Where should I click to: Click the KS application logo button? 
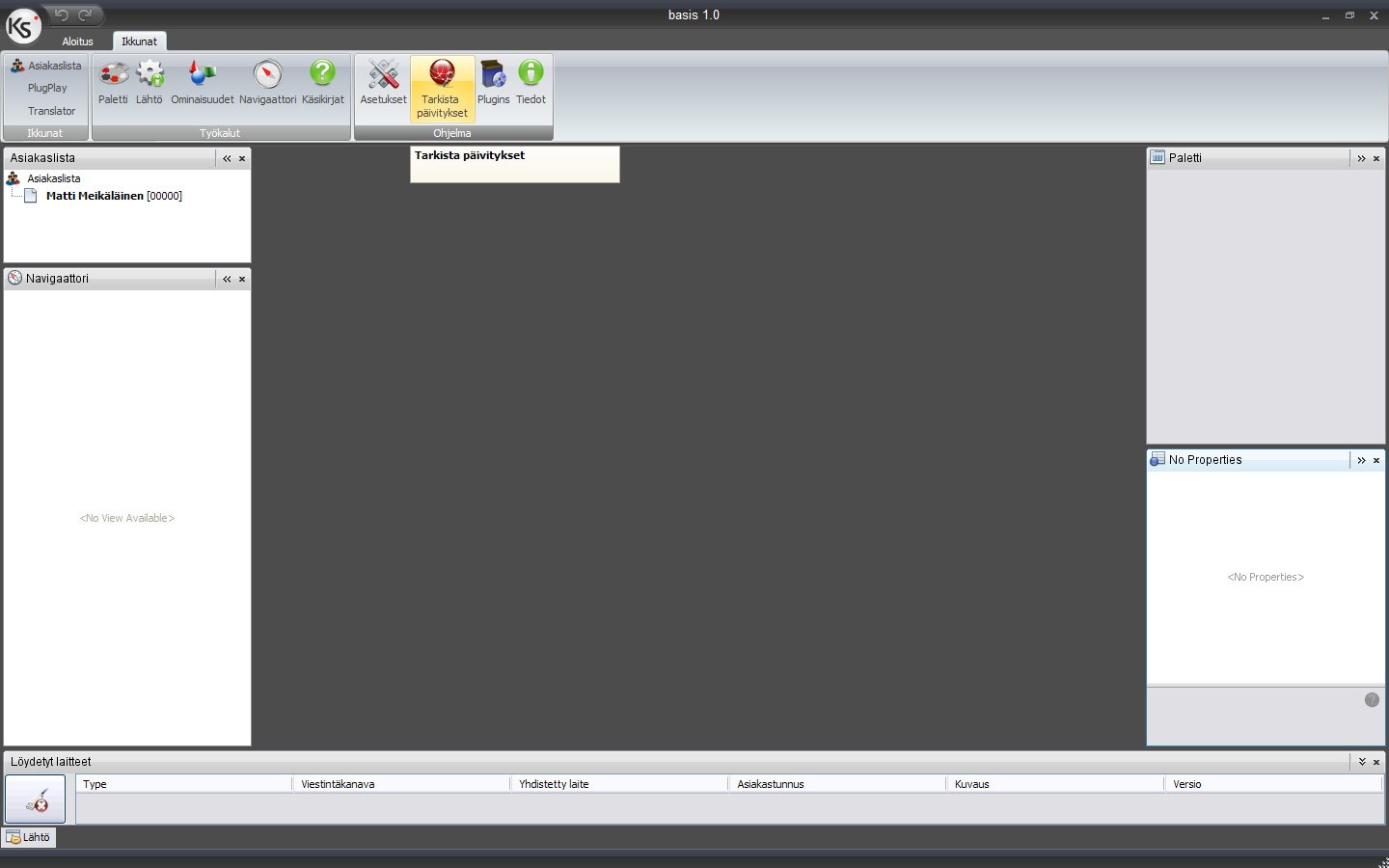coord(23,26)
